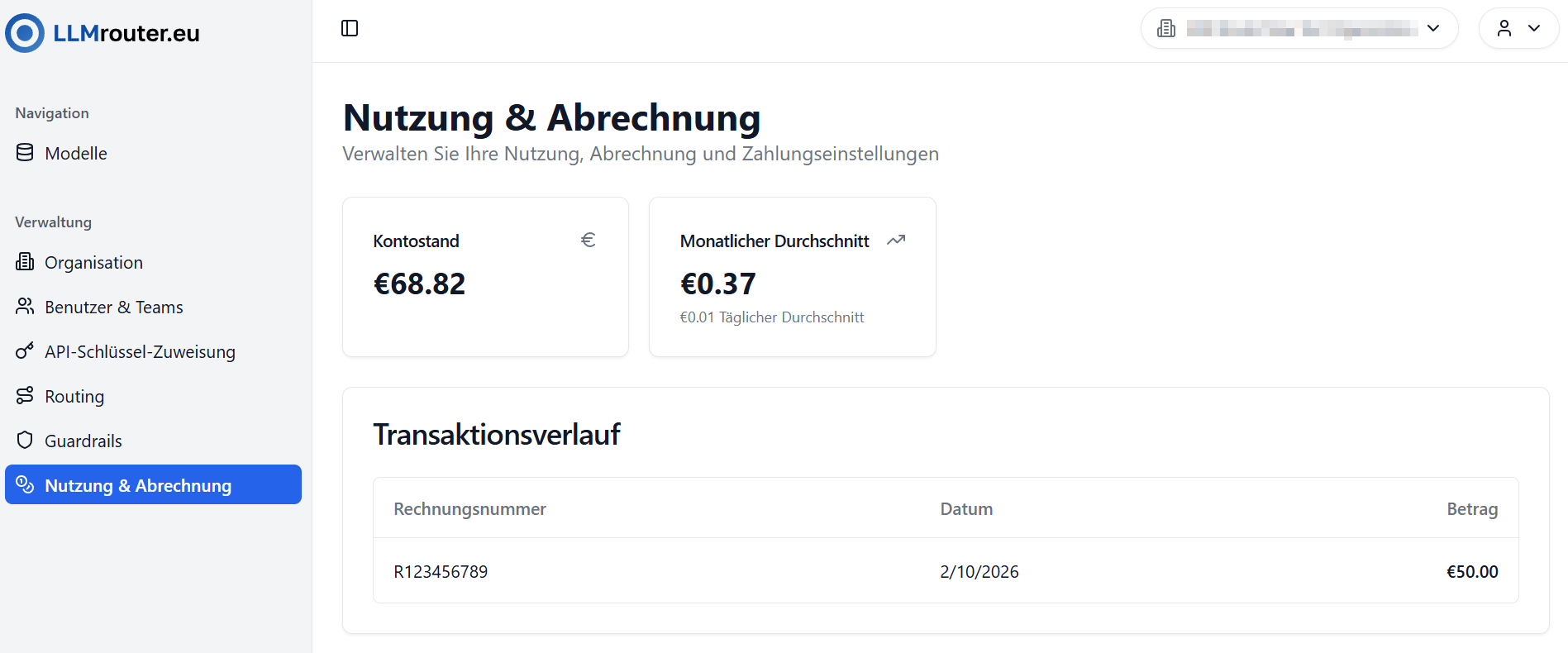The height and width of the screenshot is (653, 1568).
Task: Click the Routing network icon
Action: (25, 395)
